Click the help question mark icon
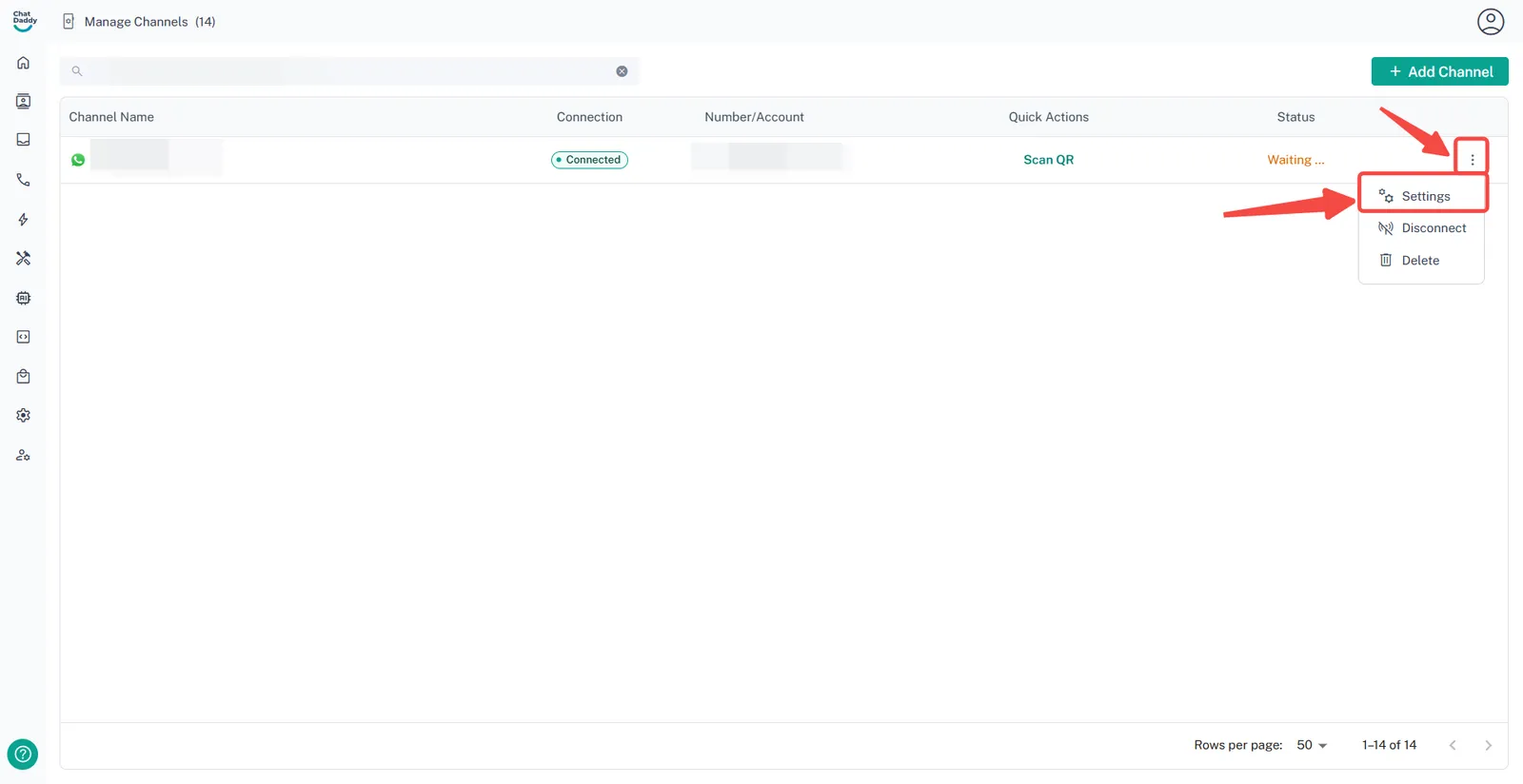1523x784 pixels. tap(23, 754)
